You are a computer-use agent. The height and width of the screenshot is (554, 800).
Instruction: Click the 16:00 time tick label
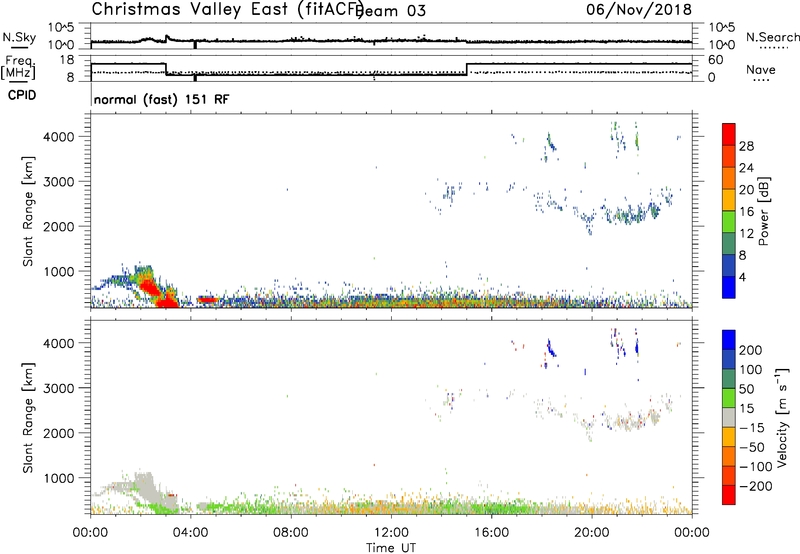point(491,533)
